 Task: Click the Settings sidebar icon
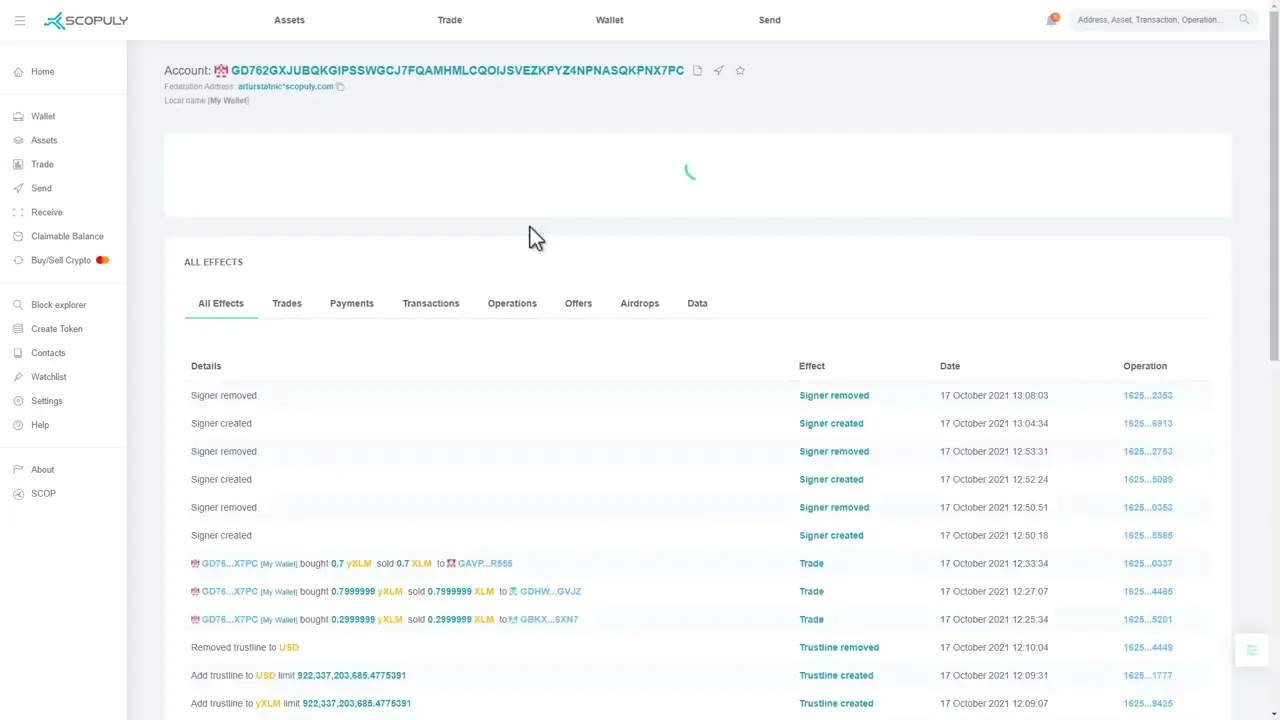tap(18, 401)
